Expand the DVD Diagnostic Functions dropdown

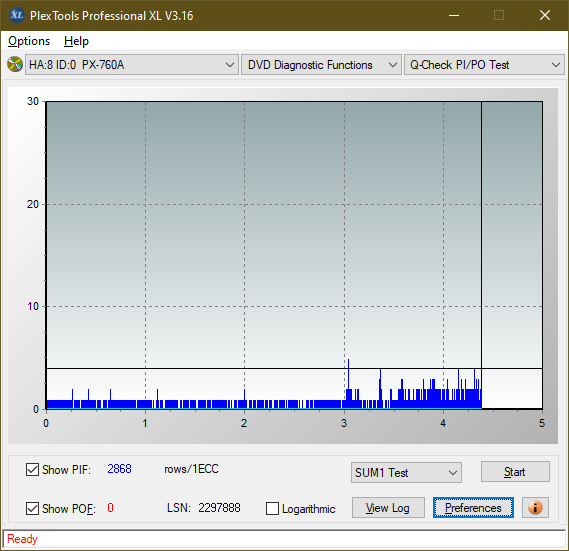(321, 65)
